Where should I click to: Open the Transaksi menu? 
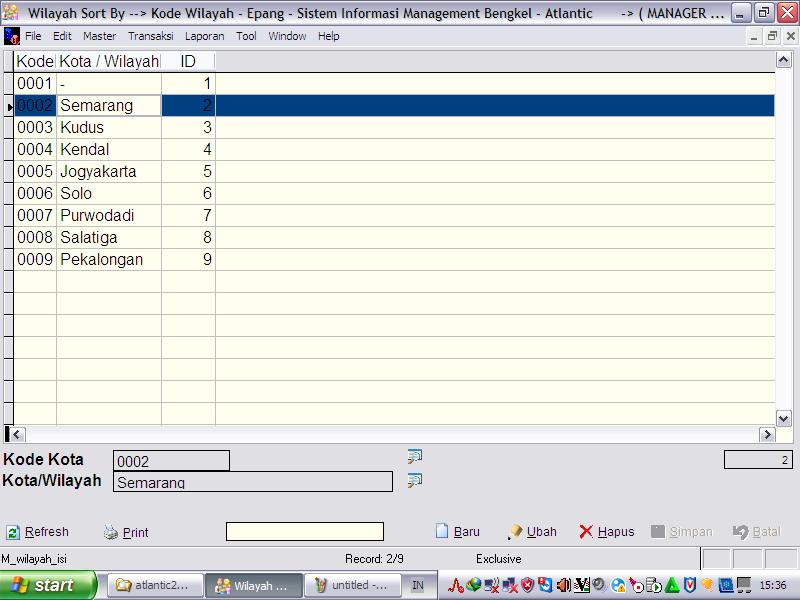pos(150,36)
